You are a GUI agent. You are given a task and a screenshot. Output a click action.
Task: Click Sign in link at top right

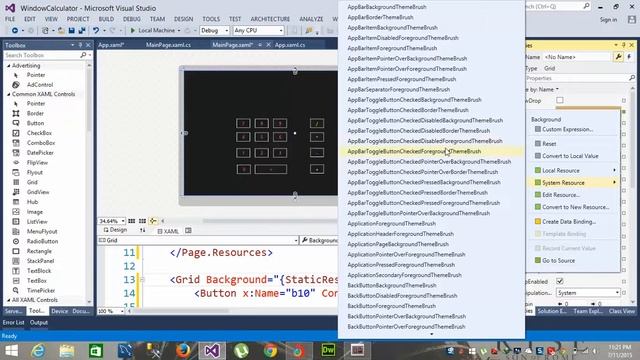tap(608, 20)
